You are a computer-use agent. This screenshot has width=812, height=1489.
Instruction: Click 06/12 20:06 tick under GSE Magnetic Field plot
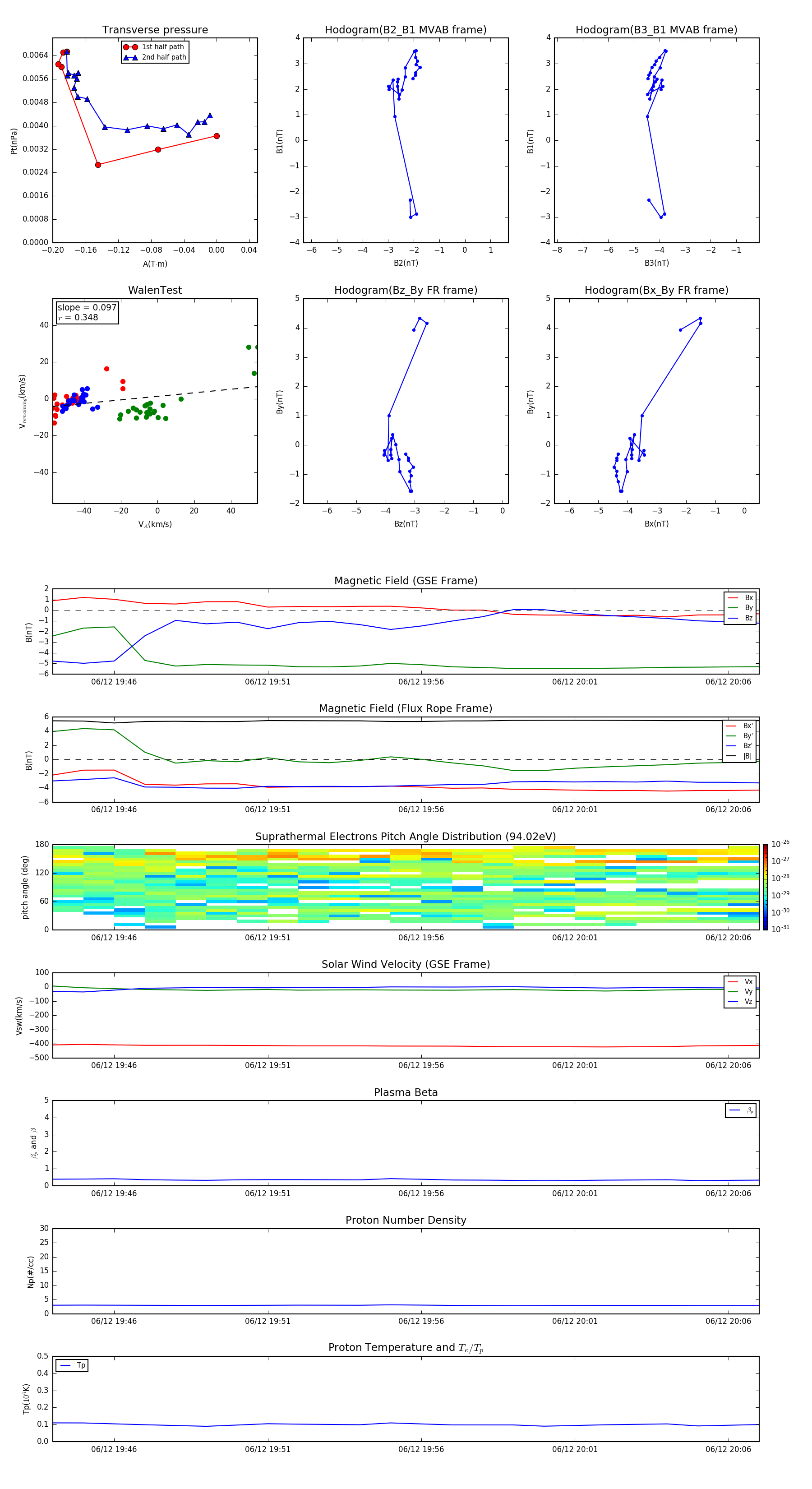pyautogui.click(x=728, y=681)
